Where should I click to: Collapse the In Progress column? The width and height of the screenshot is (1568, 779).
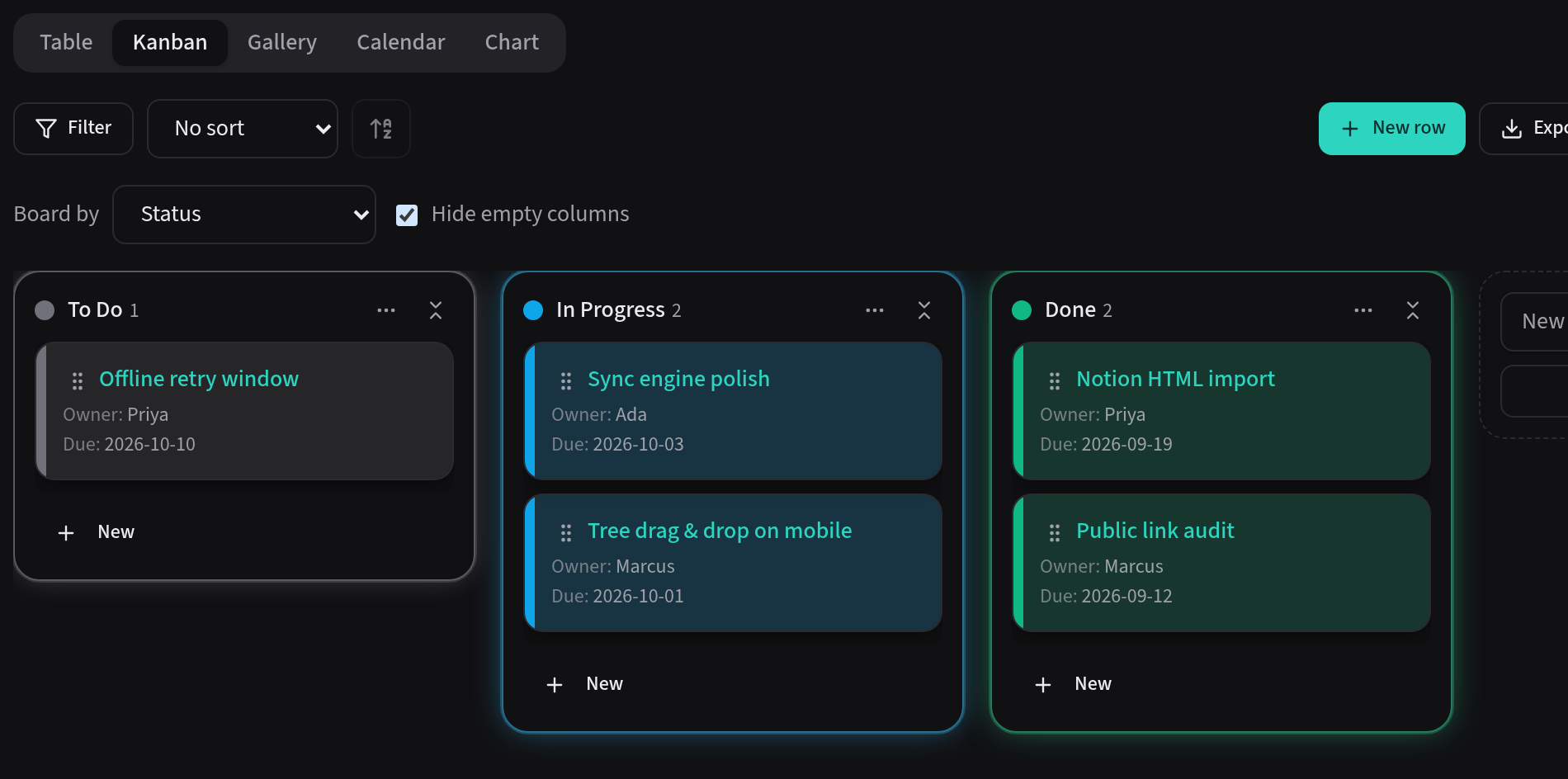924,310
